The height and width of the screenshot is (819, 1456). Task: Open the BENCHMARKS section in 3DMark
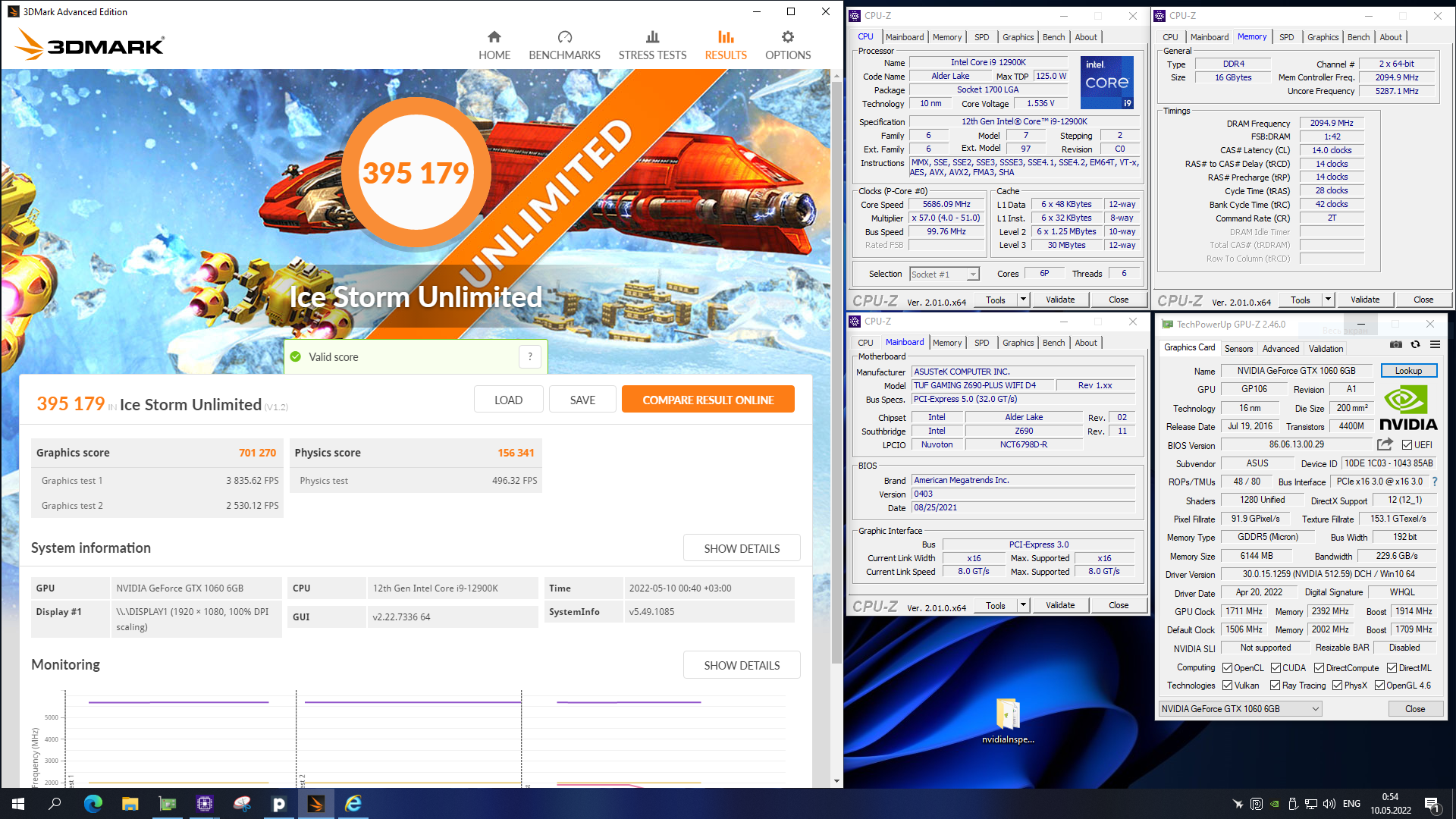564,45
